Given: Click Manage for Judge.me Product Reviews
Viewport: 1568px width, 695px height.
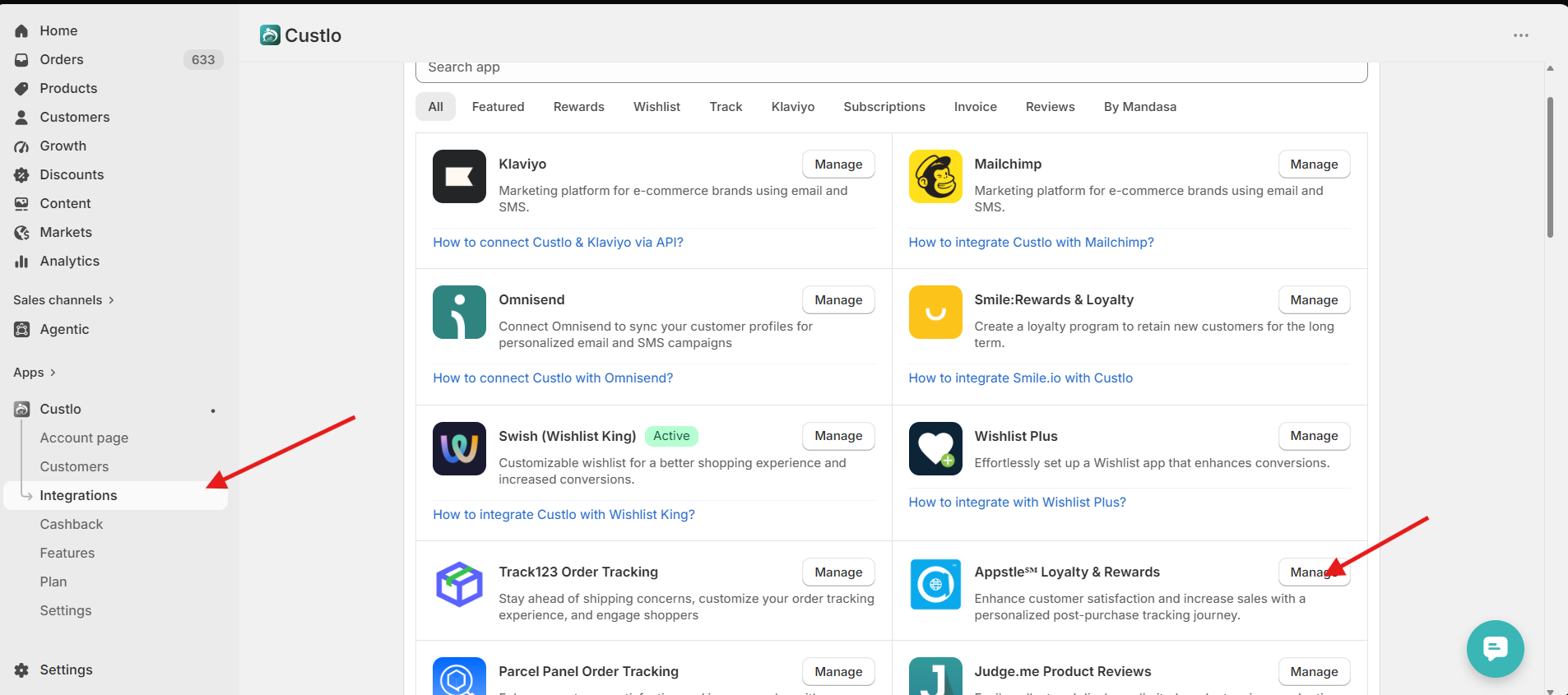Looking at the screenshot, I should coord(1314,672).
